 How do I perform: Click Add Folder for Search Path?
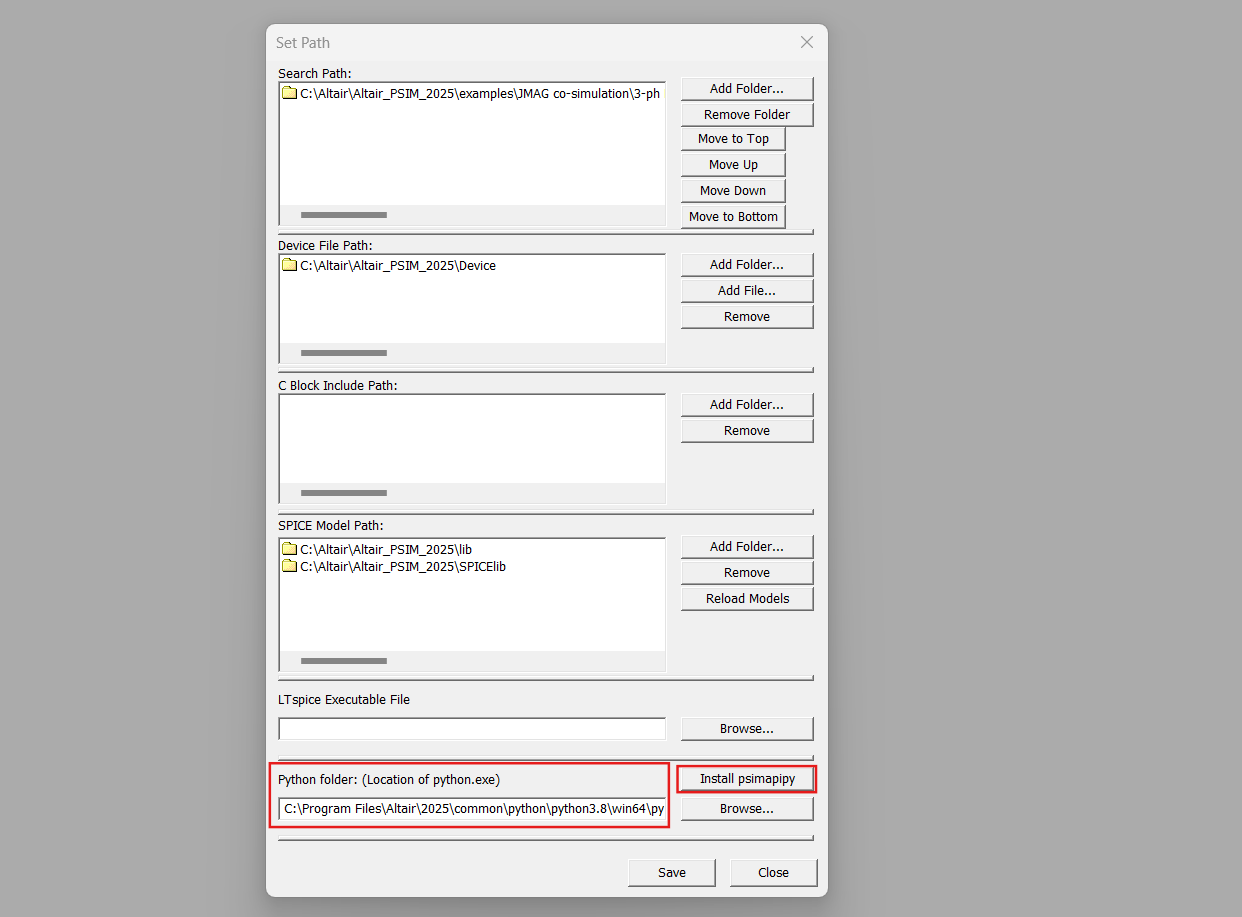[747, 88]
